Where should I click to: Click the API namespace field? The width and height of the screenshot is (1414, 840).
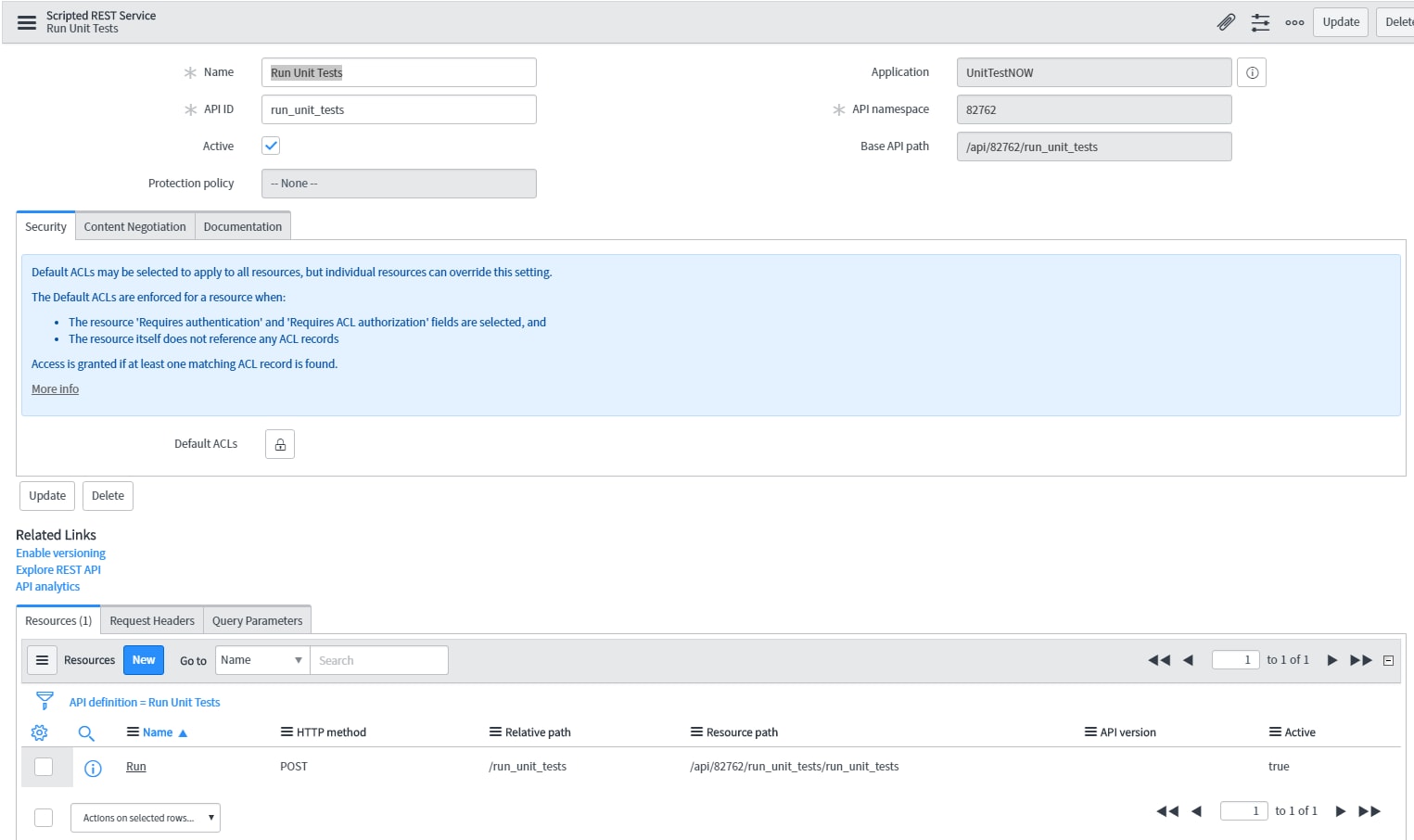tap(1094, 109)
